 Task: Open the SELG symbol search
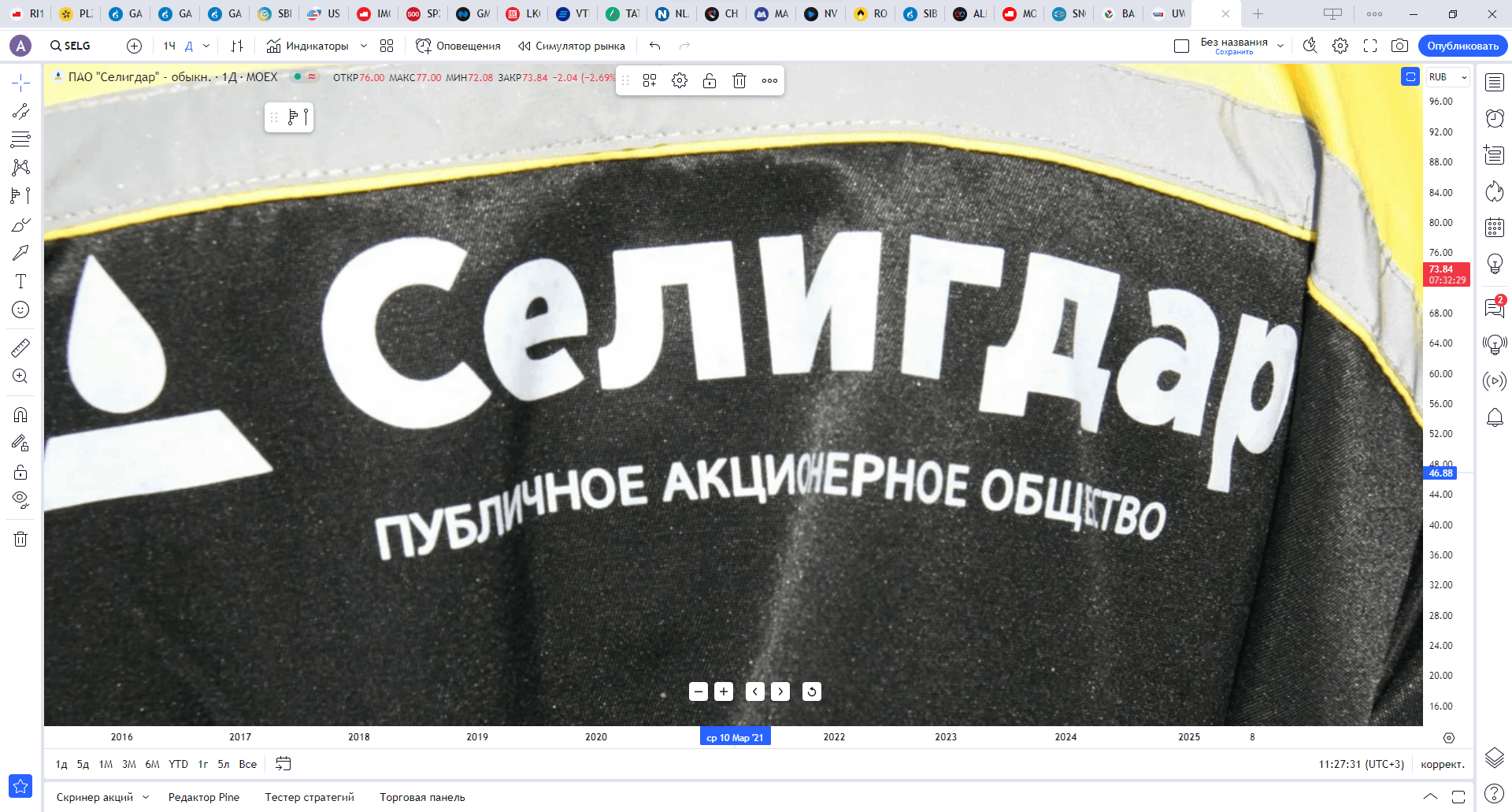coord(70,46)
